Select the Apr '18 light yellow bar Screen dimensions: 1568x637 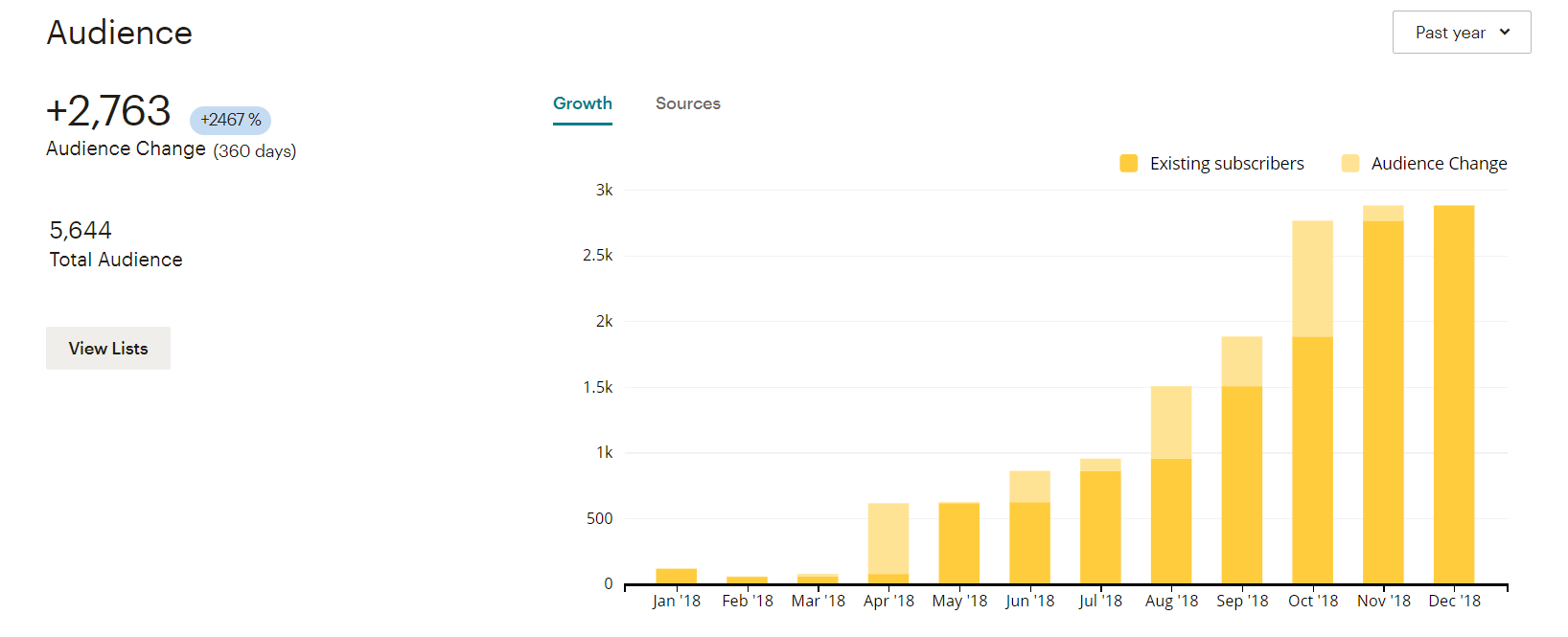point(888,536)
